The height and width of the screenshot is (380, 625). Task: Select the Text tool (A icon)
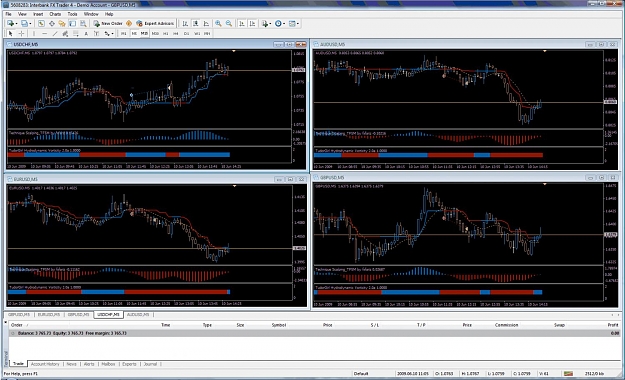(86, 33)
